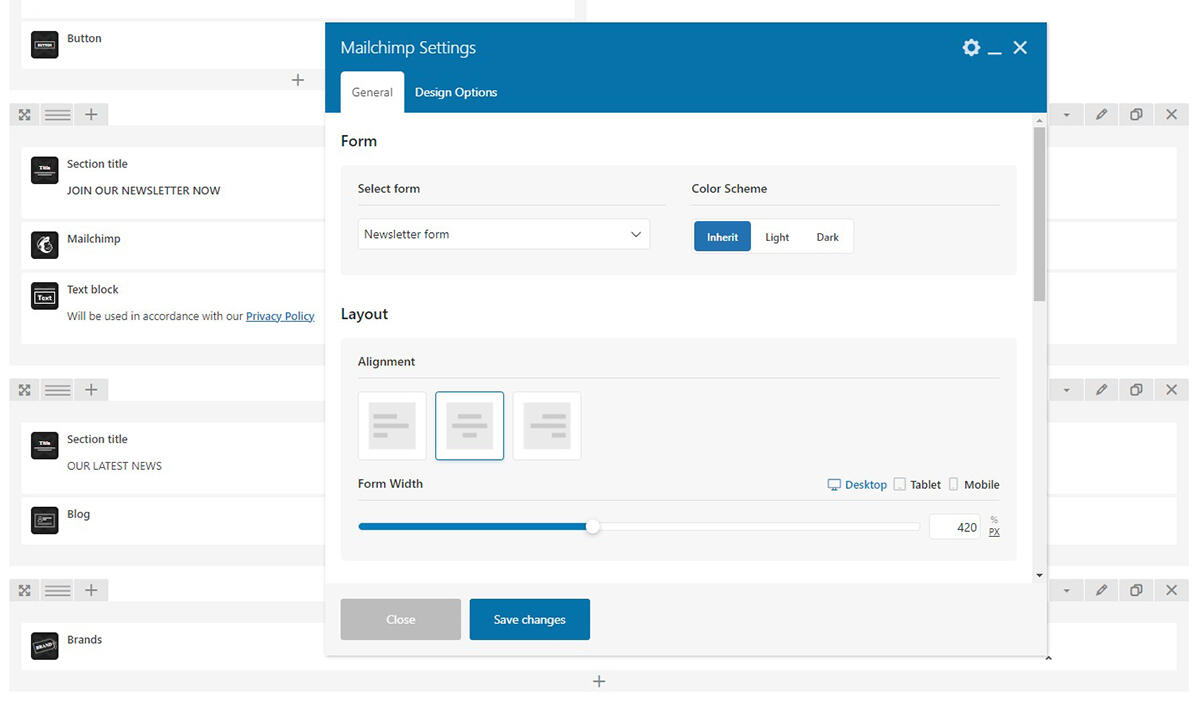This screenshot has width=1200, height=702.
Task: Change column layout icon on latest news row
Action: tap(58, 390)
